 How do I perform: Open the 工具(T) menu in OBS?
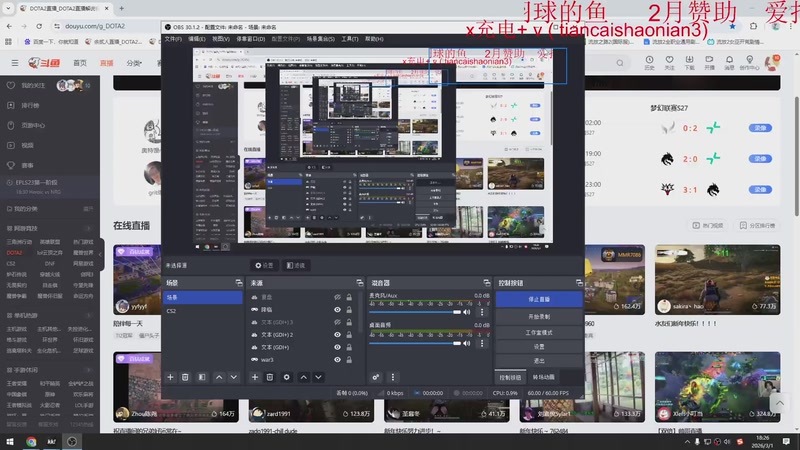tap(349, 39)
